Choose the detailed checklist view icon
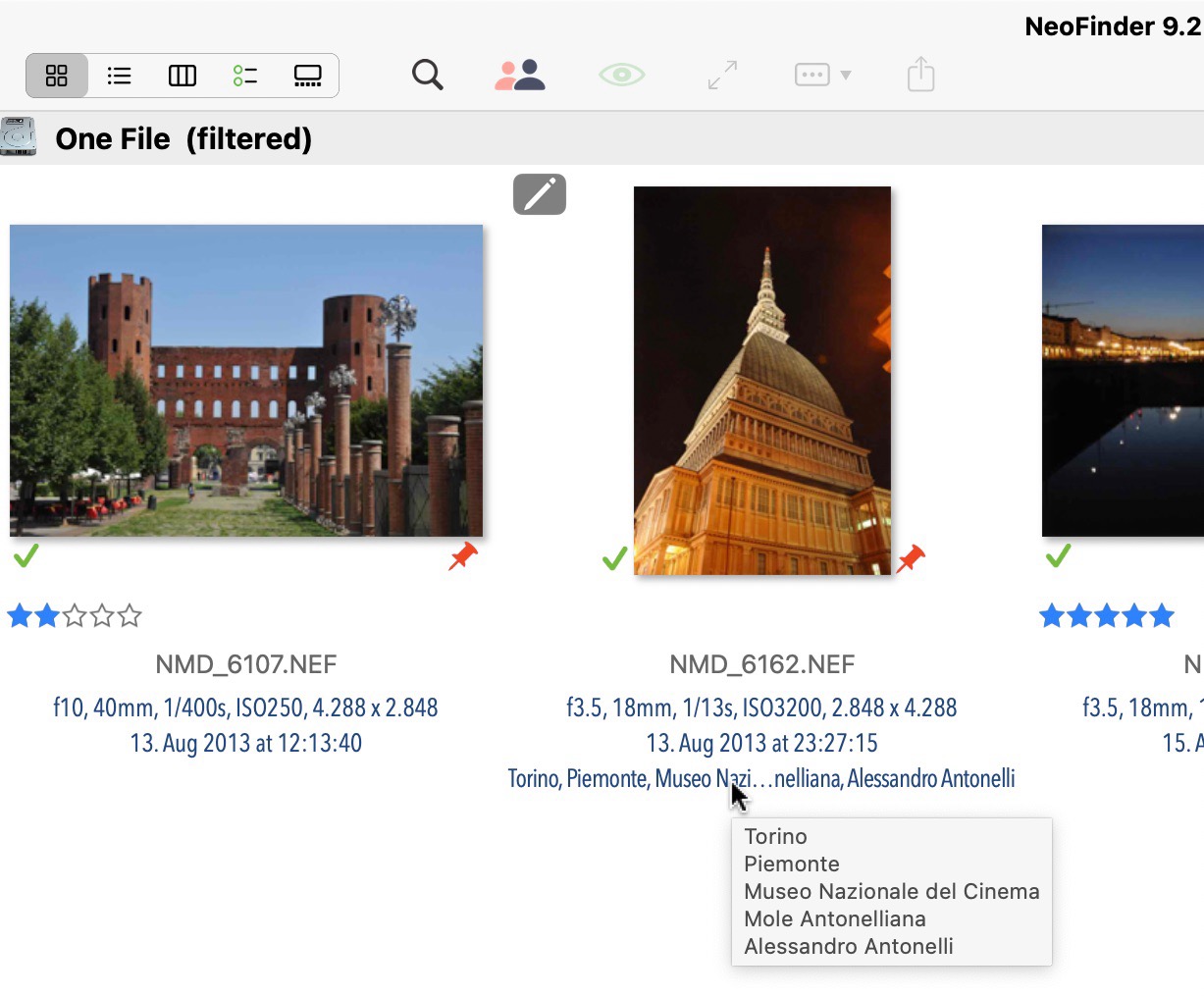The width and height of the screenshot is (1204, 996). coord(245,76)
